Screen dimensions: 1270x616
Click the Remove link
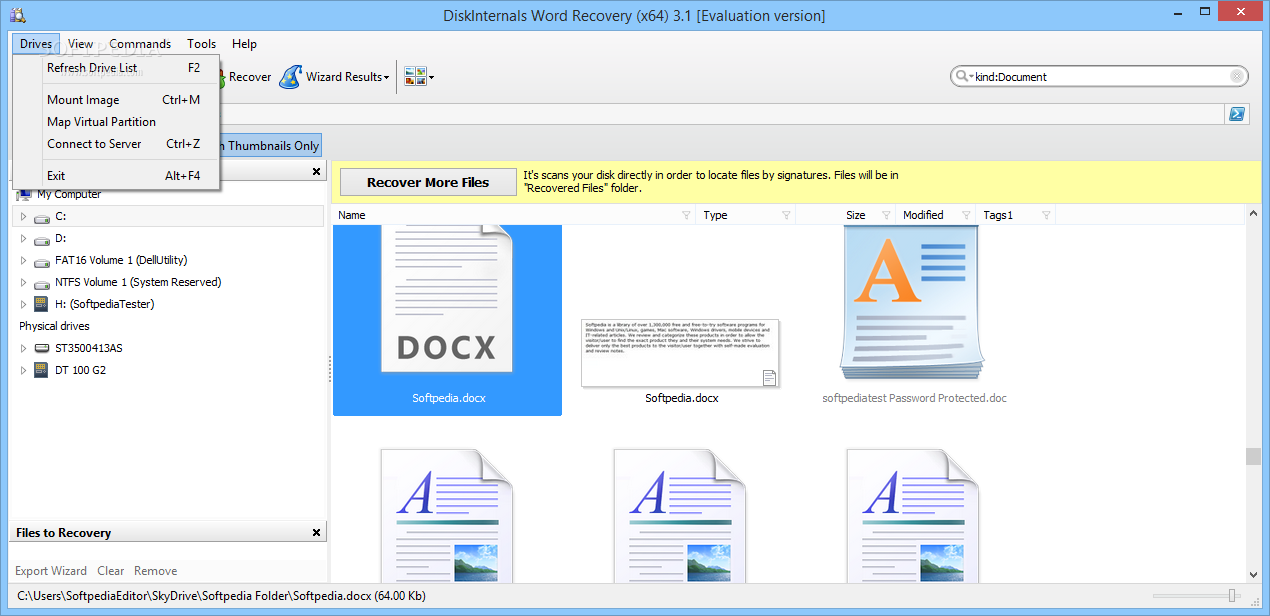click(x=156, y=571)
